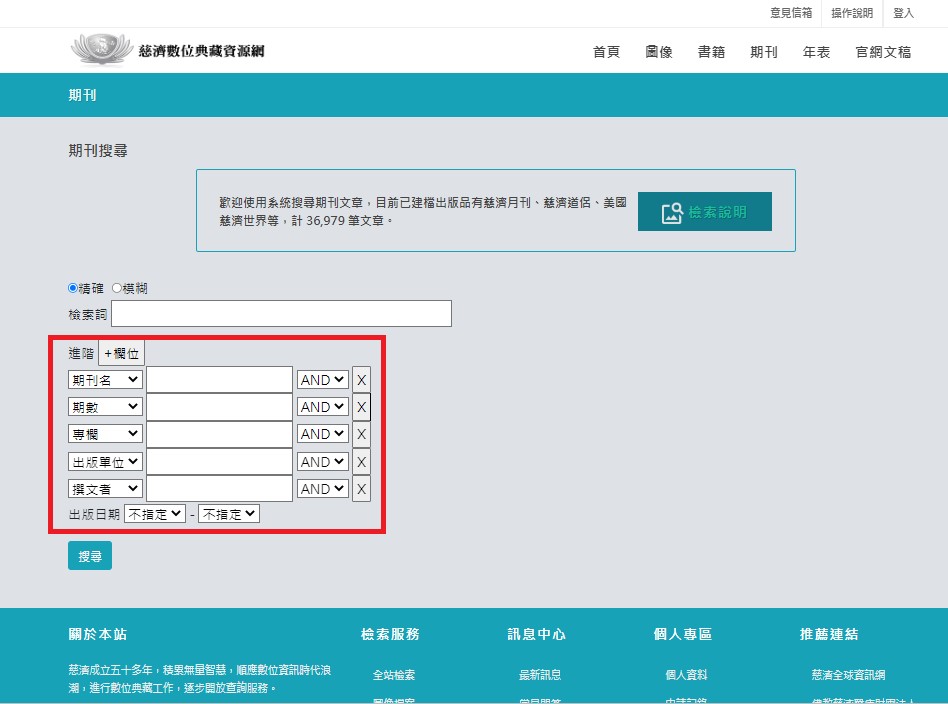This screenshot has height=704, width=948.
Task: Remove the 出版單位 search field row
Action: (x=362, y=462)
